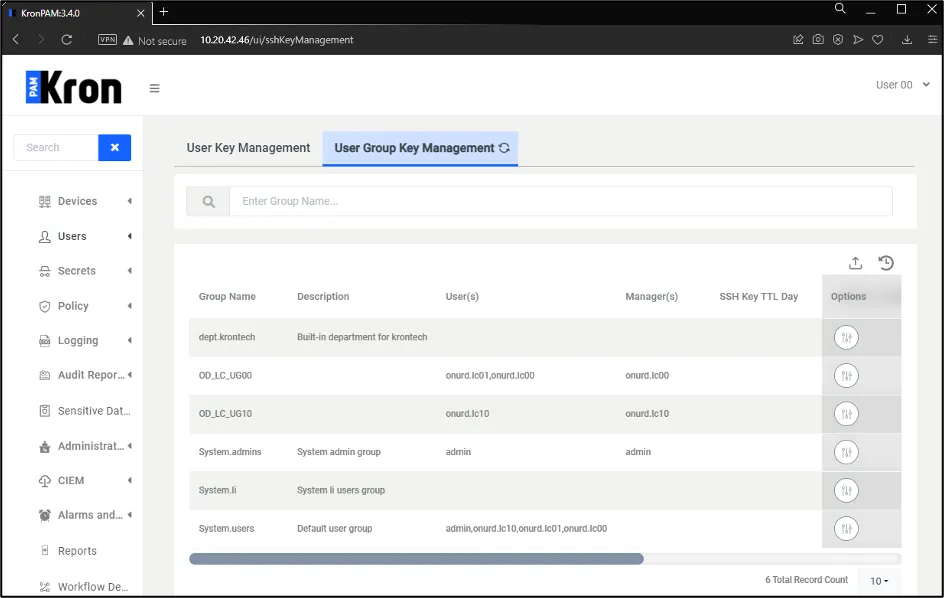This screenshot has width=944, height=598.
Task: Expand the Devices sidebar menu
Action: (x=84, y=201)
